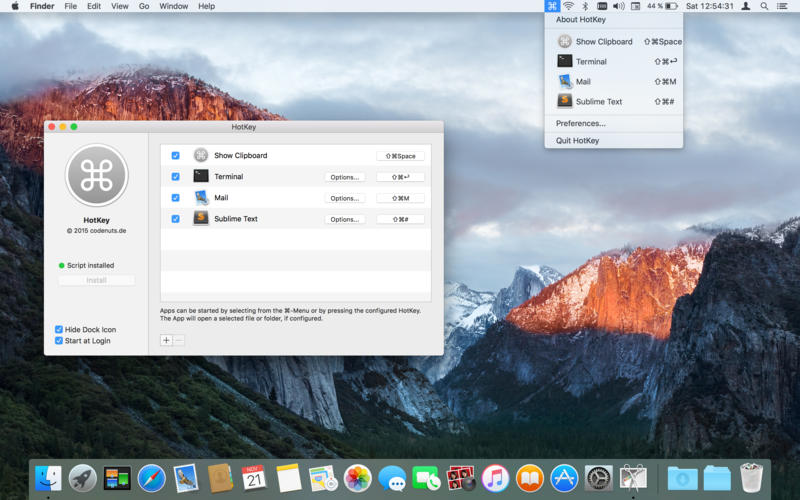800x500 pixels.
Task: Click the Show Clipboard shortcut field
Action: [x=400, y=156]
